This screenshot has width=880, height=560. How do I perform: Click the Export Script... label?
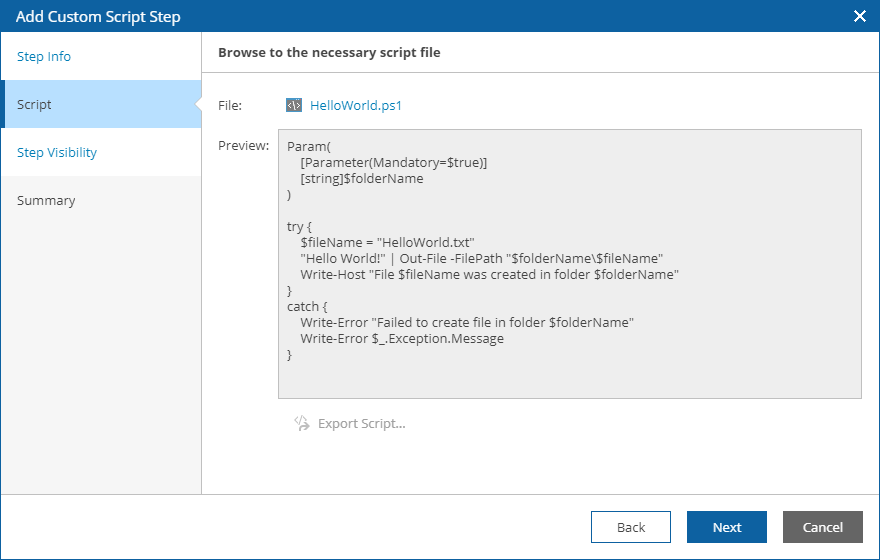pos(361,424)
